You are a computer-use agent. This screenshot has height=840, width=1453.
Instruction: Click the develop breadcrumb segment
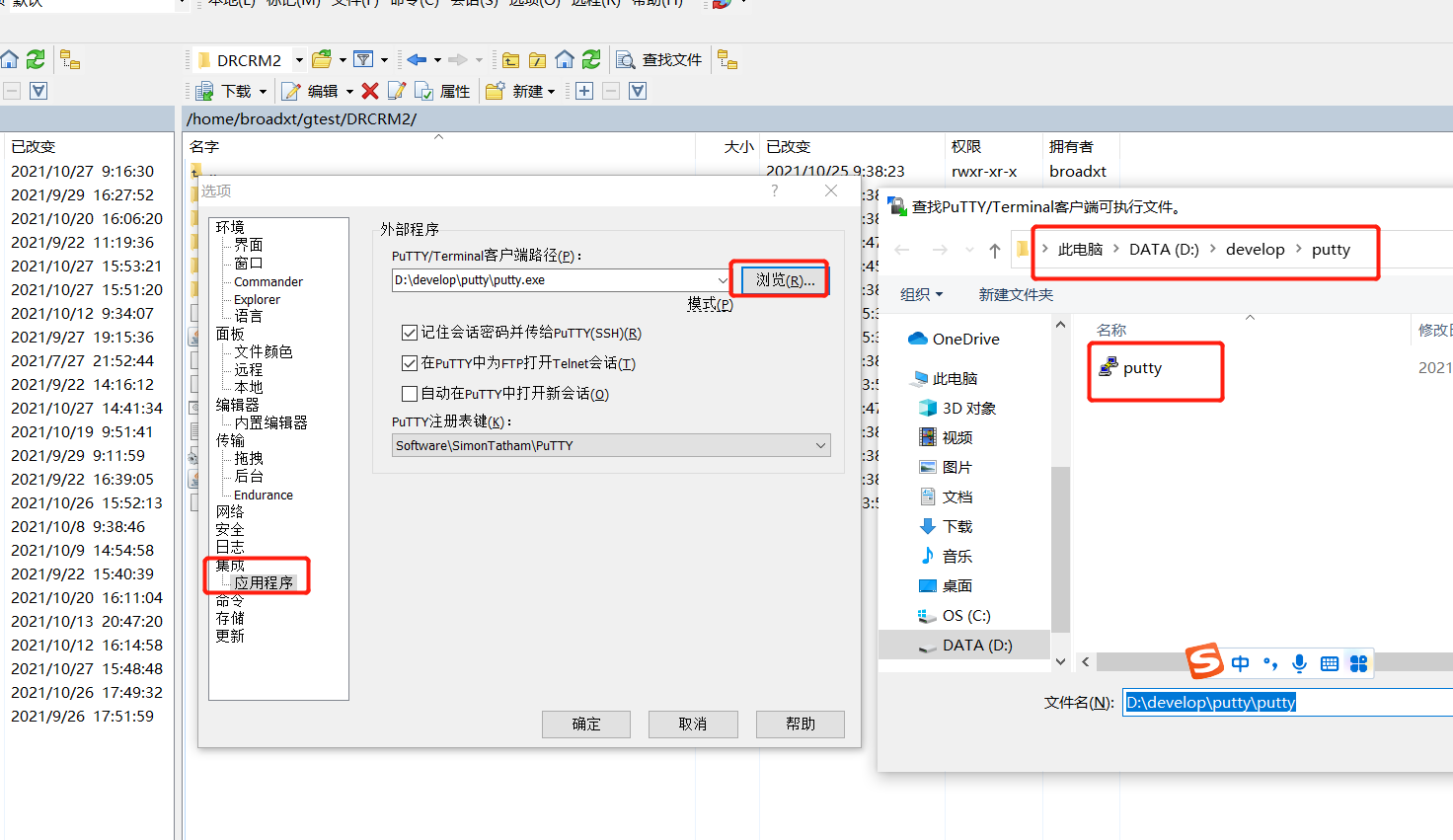[x=1256, y=250]
